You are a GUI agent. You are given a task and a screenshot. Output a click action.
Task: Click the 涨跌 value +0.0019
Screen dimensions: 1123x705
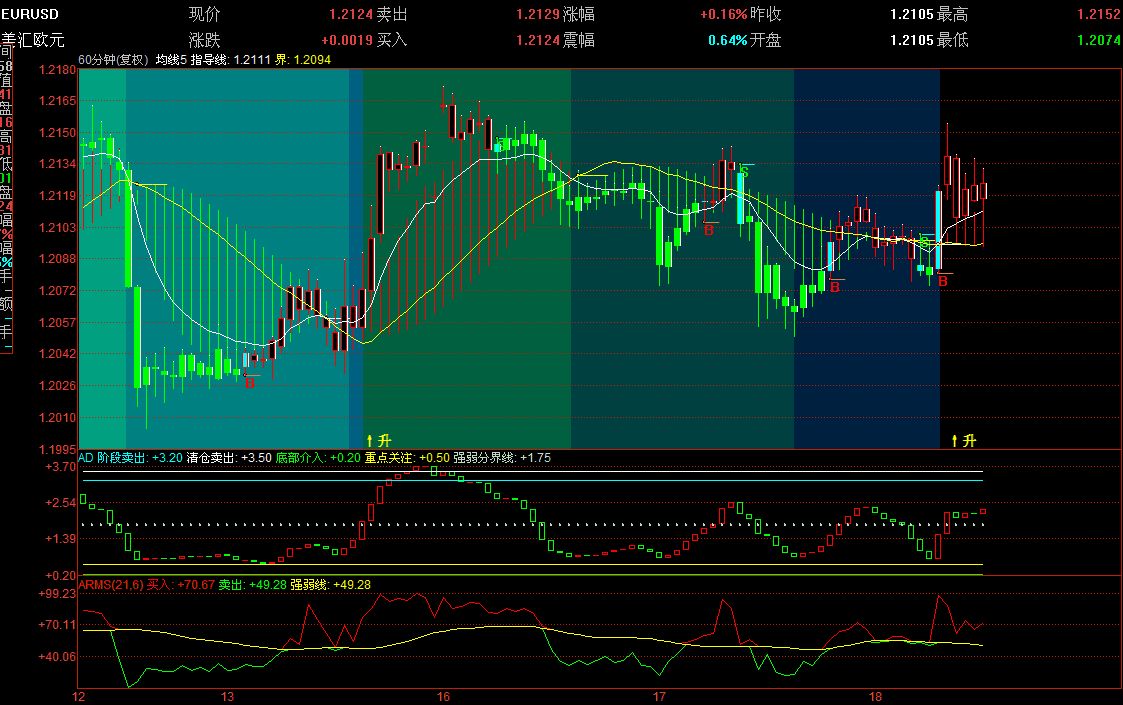tap(347, 40)
